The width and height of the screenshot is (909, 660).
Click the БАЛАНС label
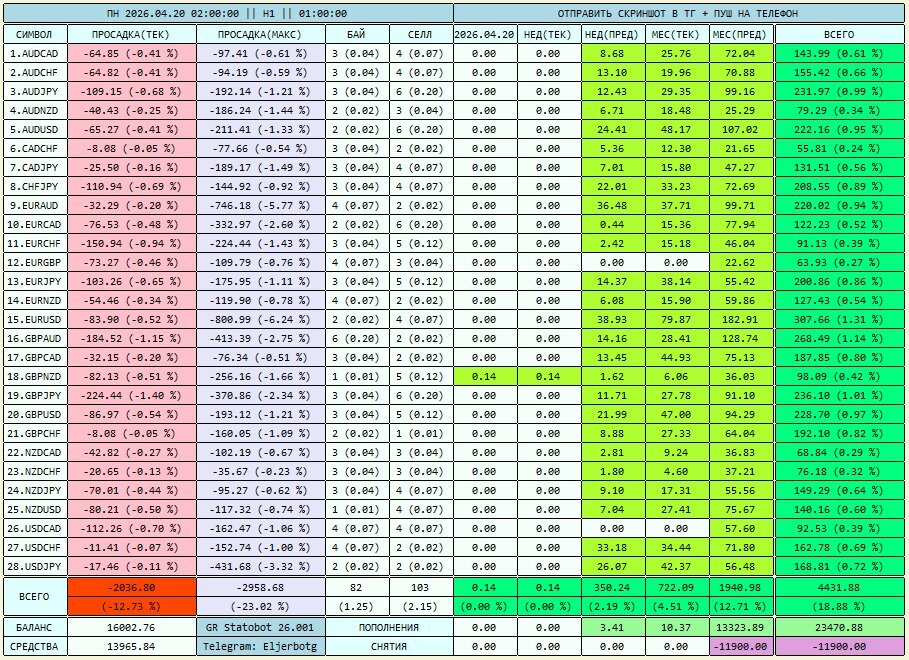[x=35, y=628]
